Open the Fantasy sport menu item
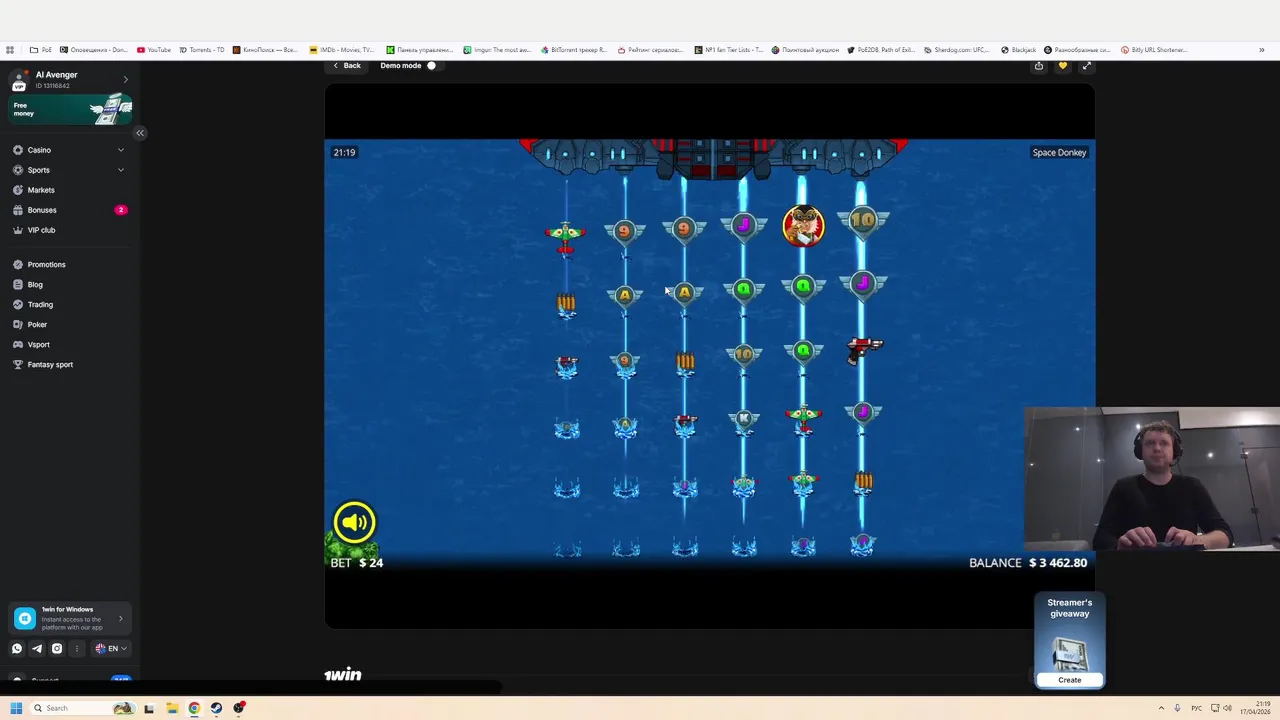 pos(50,364)
